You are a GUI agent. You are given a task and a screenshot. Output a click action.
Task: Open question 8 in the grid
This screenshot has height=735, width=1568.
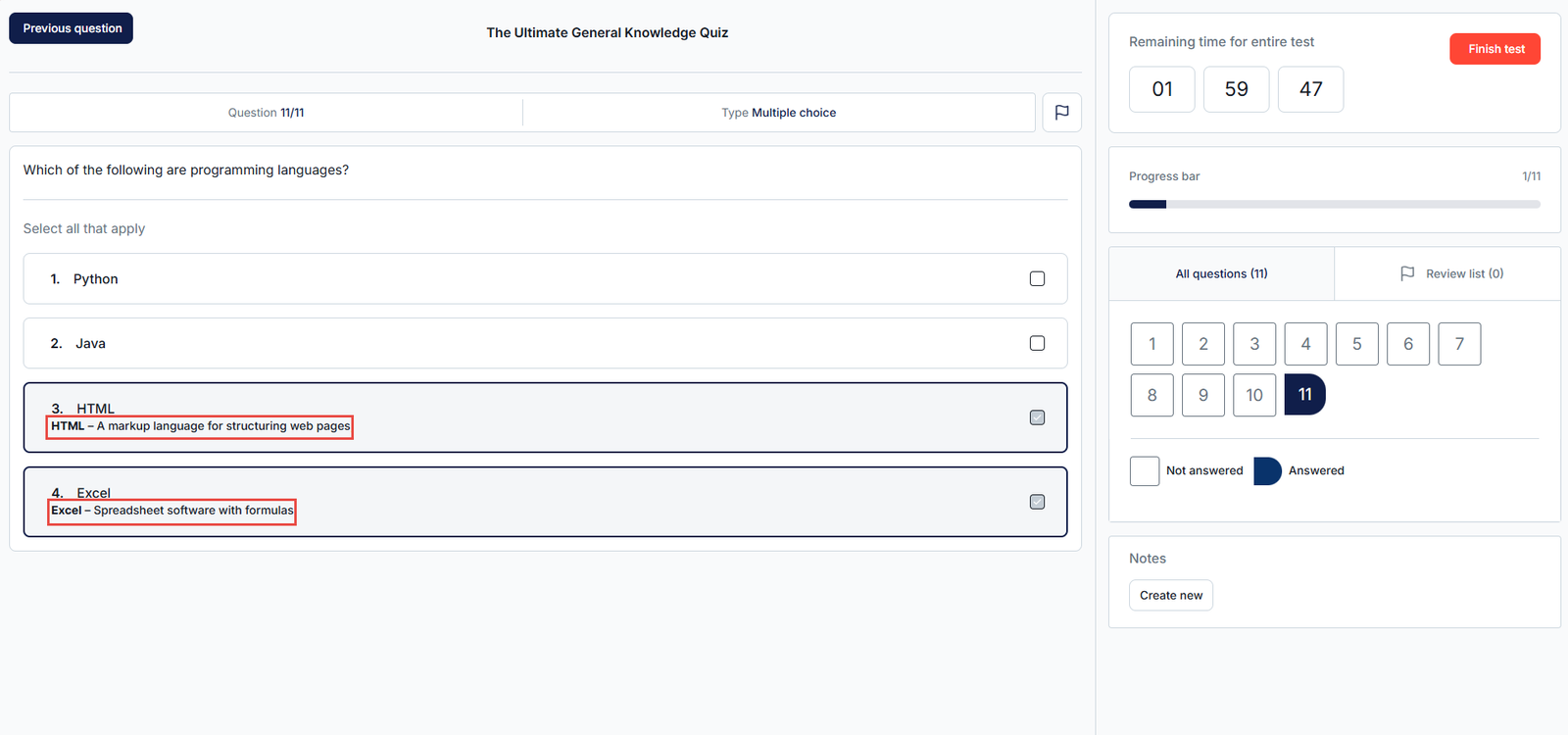(1151, 395)
